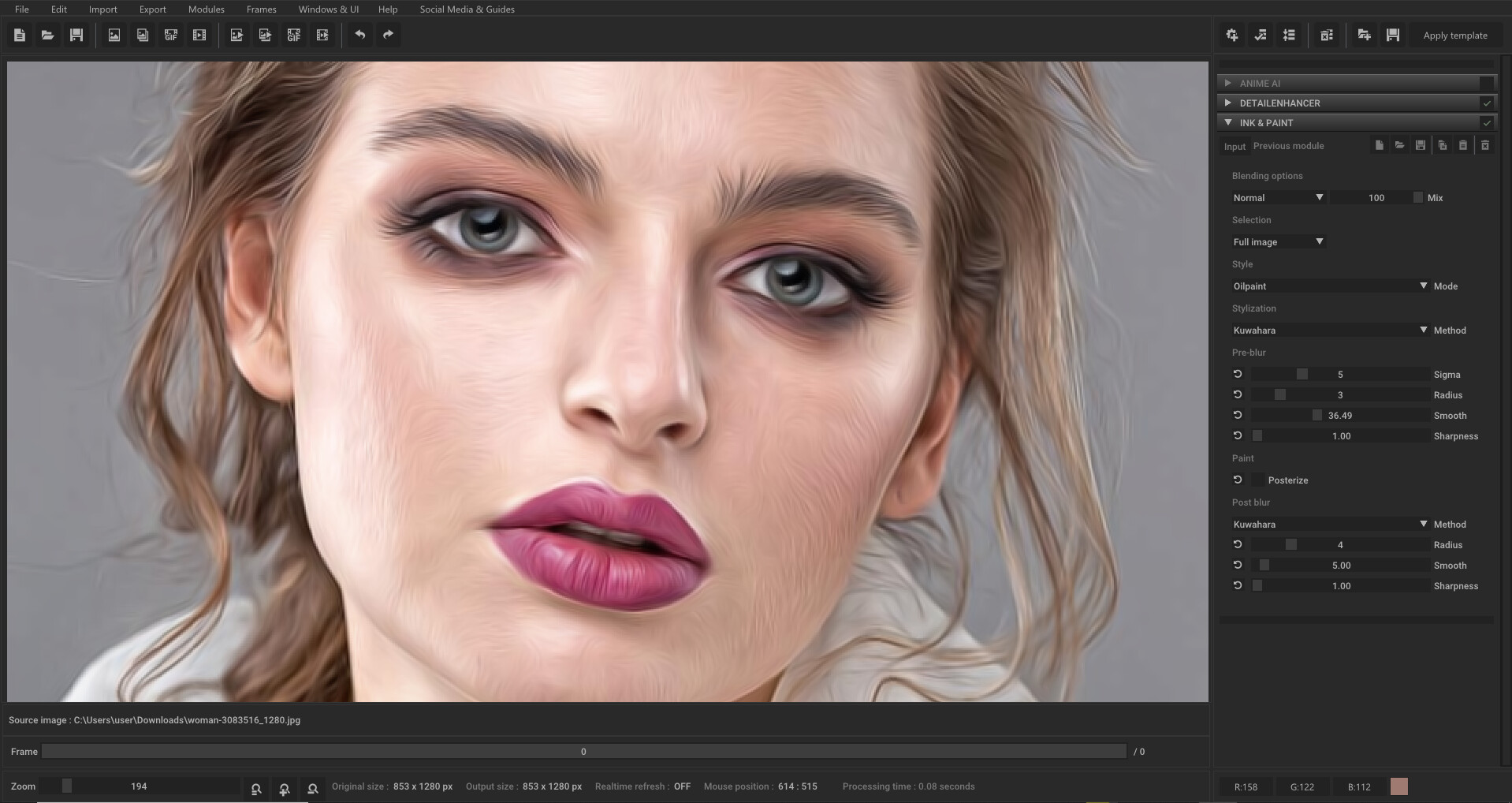
Task: Clear INK & PAINT settings via the trash icon
Action: click(x=1485, y=146)
